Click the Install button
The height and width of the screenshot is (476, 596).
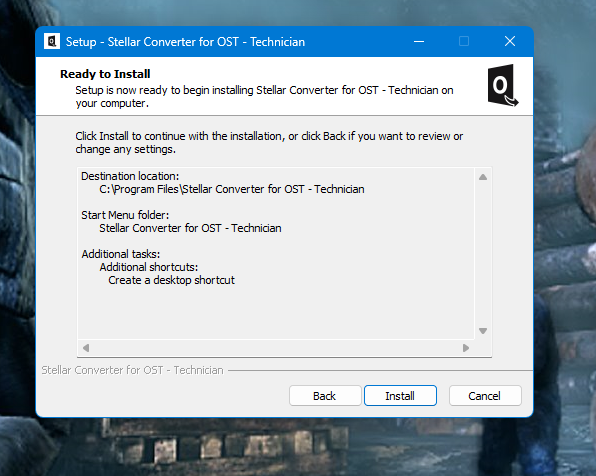click(400, 396)
